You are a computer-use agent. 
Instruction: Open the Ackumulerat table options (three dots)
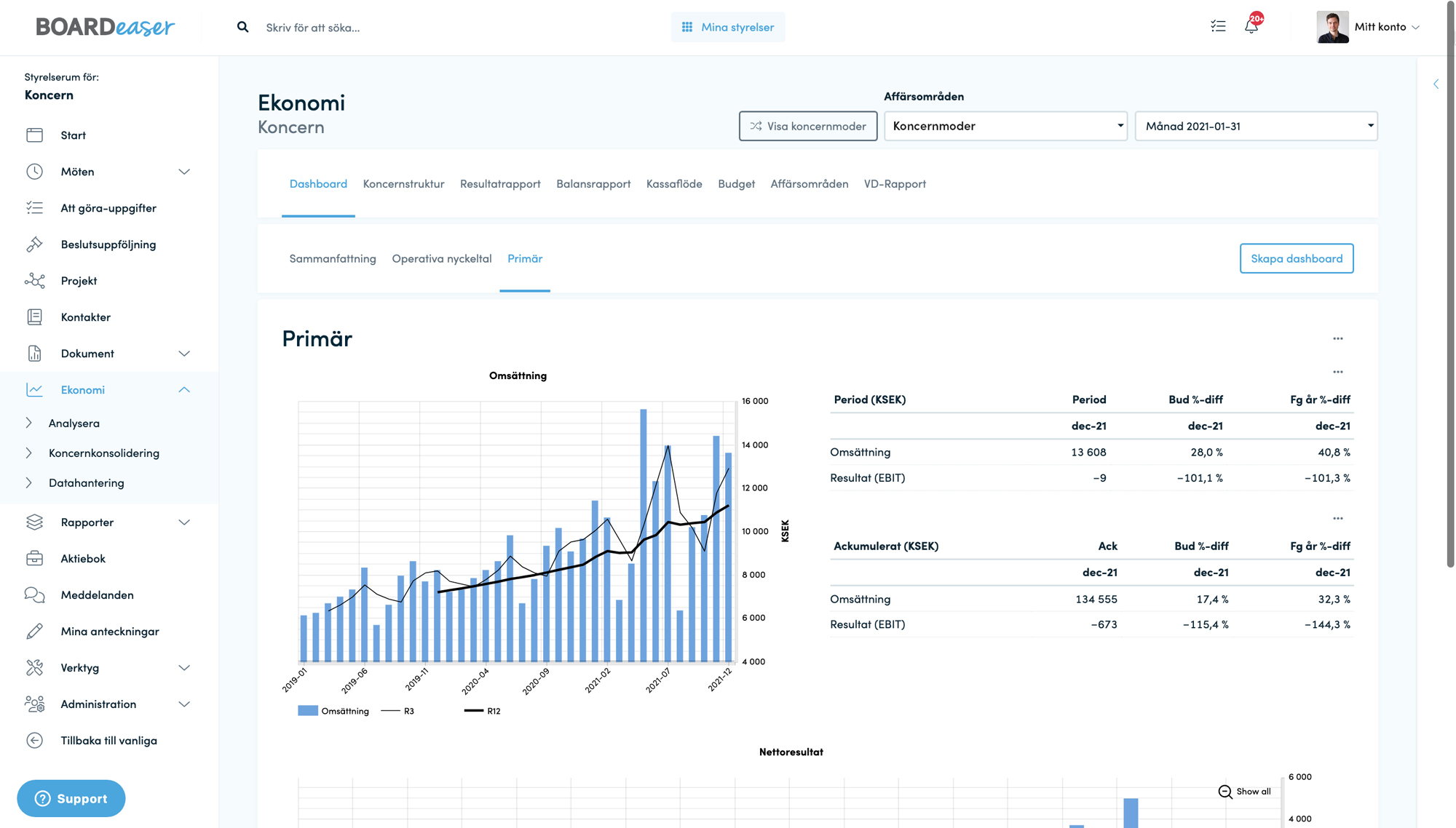[x=1338, y=518]
